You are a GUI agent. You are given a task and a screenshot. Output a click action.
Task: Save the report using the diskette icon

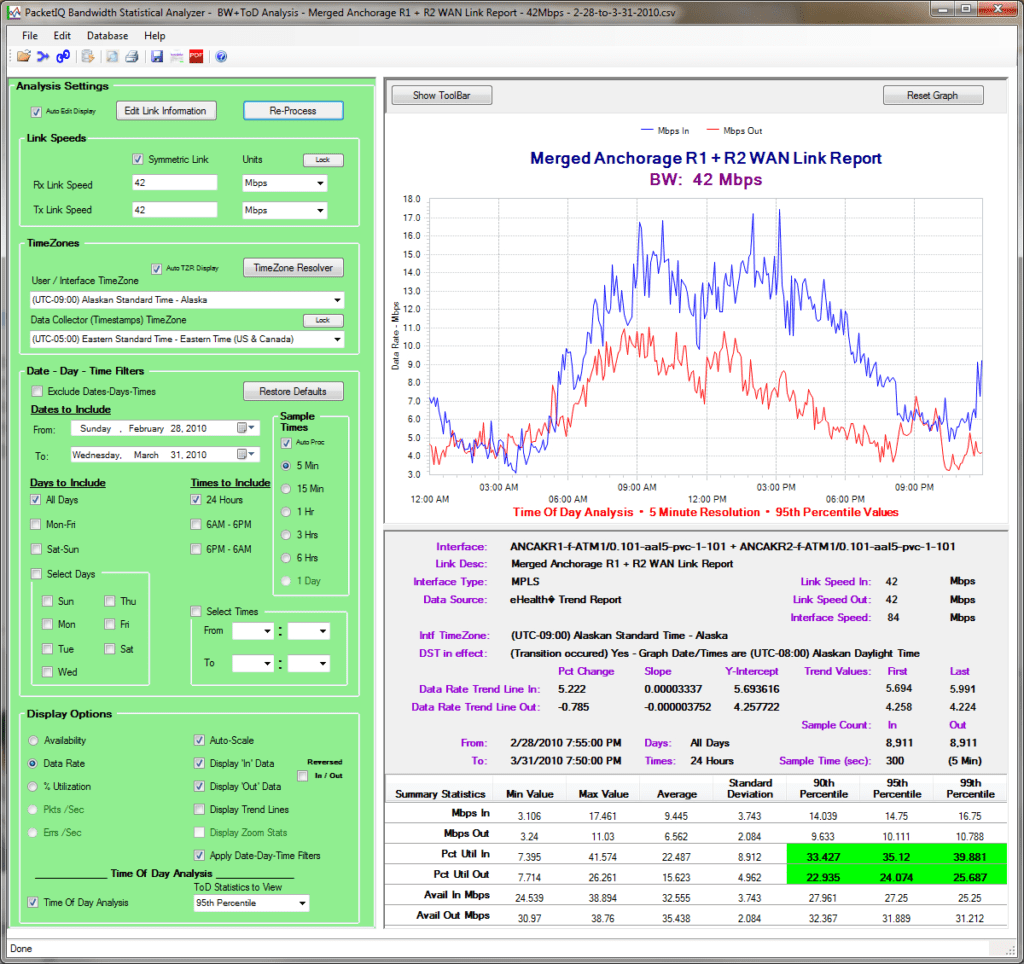coord(155,57)
